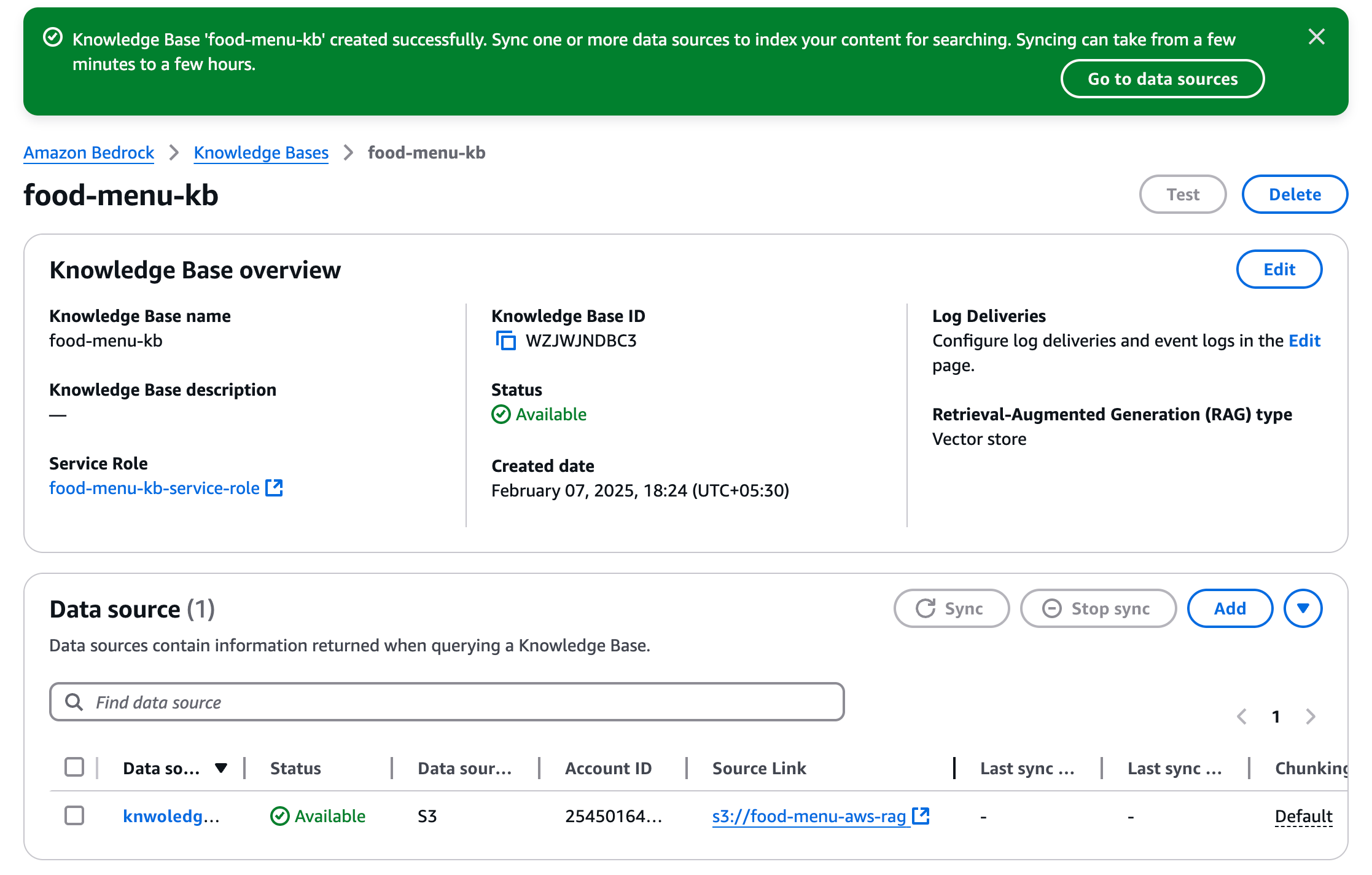
Task: Click the Stop sync button
Action: pos(1097,608)
